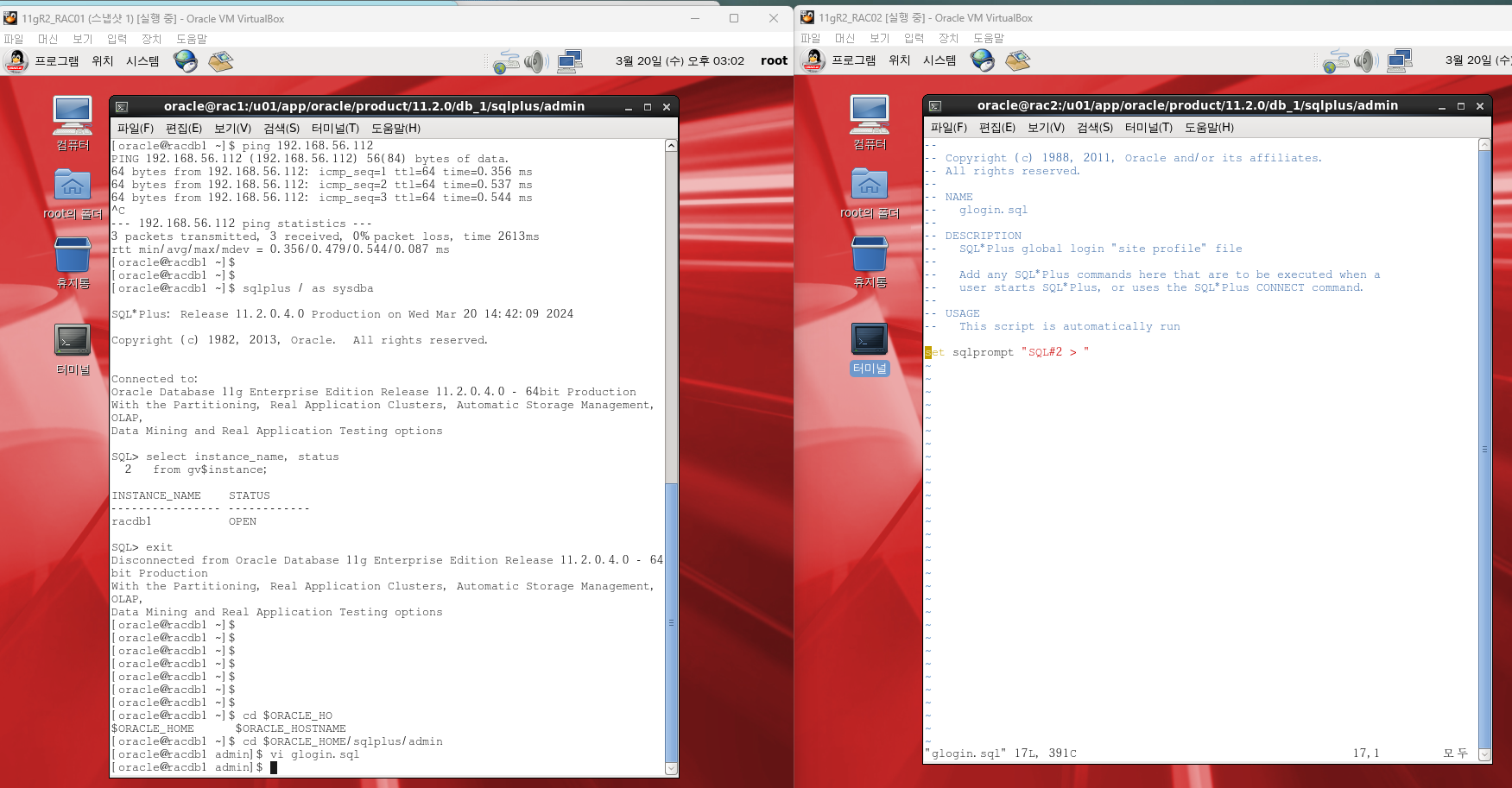Screen dimensions: 1512x788
Task: Open 도움말(H) menu in the rac1 terminal
Action: click(x=396, y=129)
